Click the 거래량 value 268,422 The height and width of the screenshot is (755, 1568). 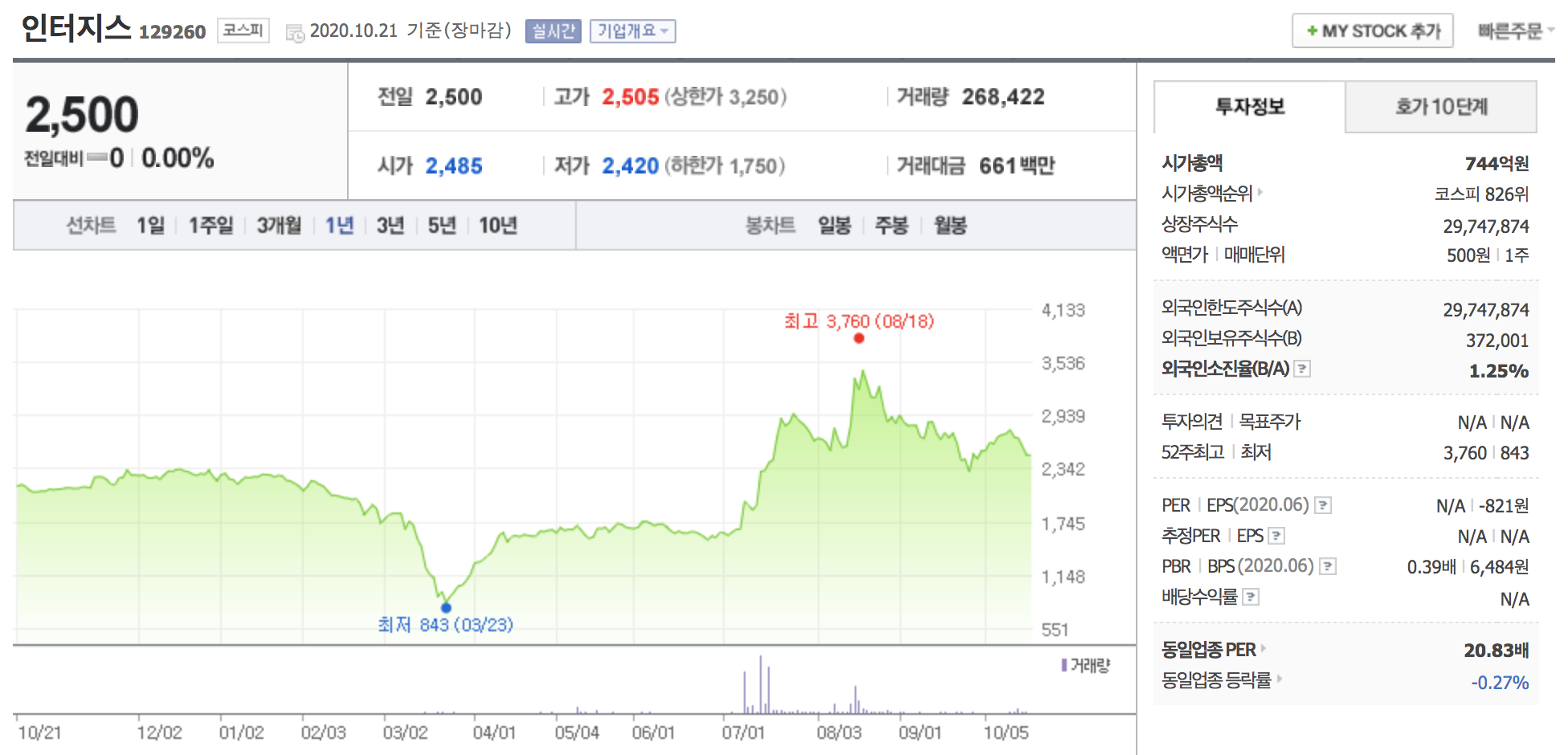[x=1003, y=97]
